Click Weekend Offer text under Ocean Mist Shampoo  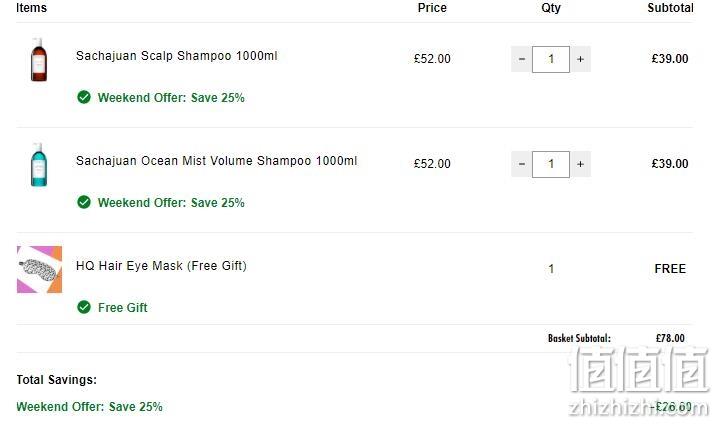tap(171, 202)
